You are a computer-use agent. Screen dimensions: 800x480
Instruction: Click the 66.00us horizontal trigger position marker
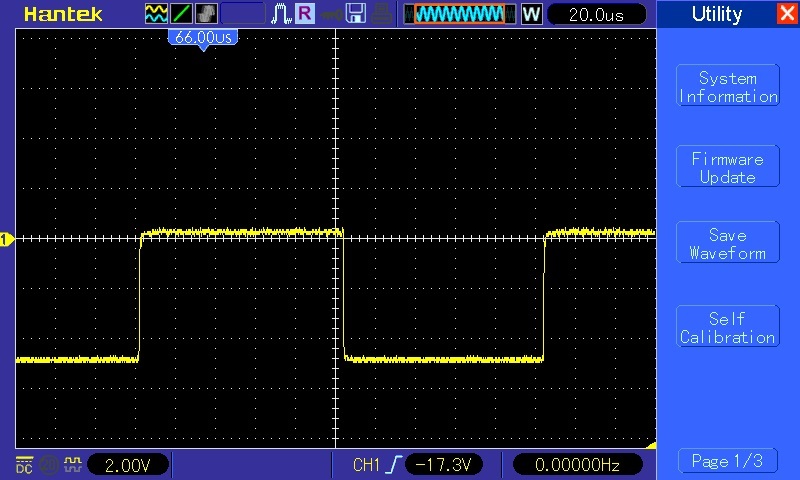point(203,37)
